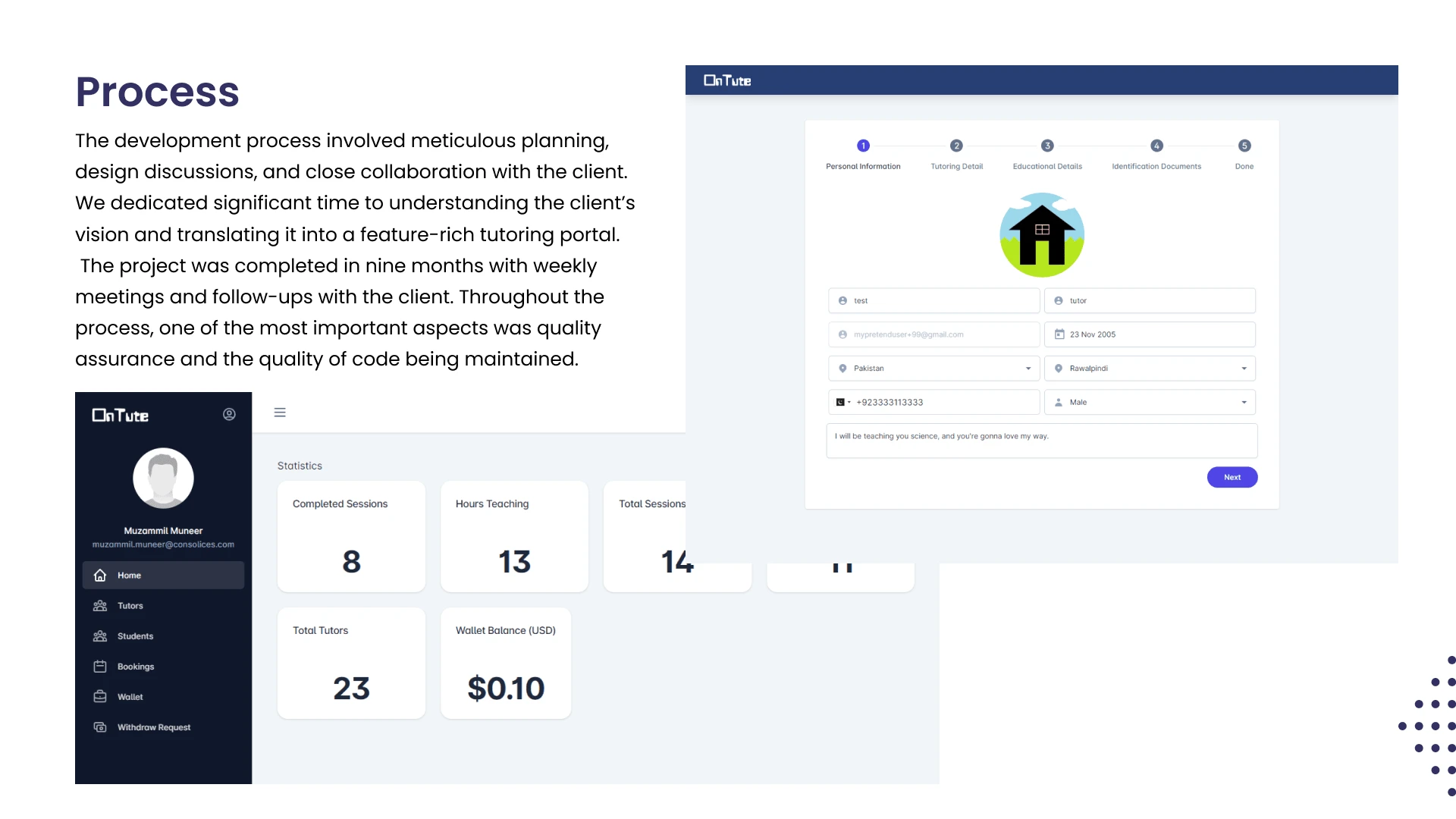This screenshot has height=819, width=1456.
Task: Open the Rawalpindi city dropdown
Action: [1150, 369]
